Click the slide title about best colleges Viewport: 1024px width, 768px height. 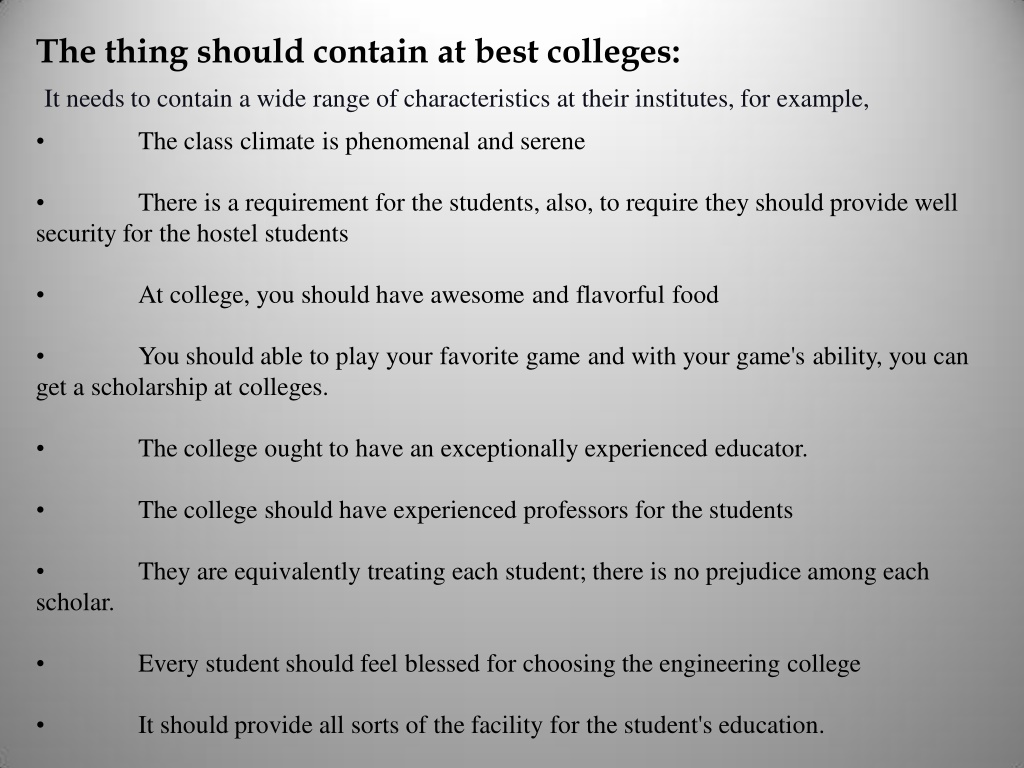[x=358, y=52]
